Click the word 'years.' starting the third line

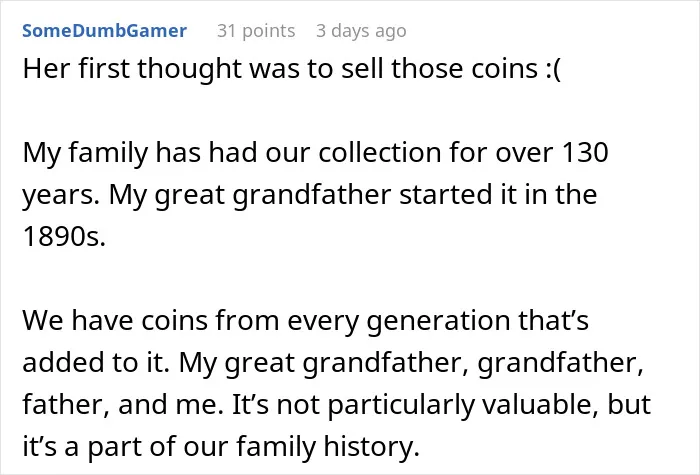(x=61, y=196)
